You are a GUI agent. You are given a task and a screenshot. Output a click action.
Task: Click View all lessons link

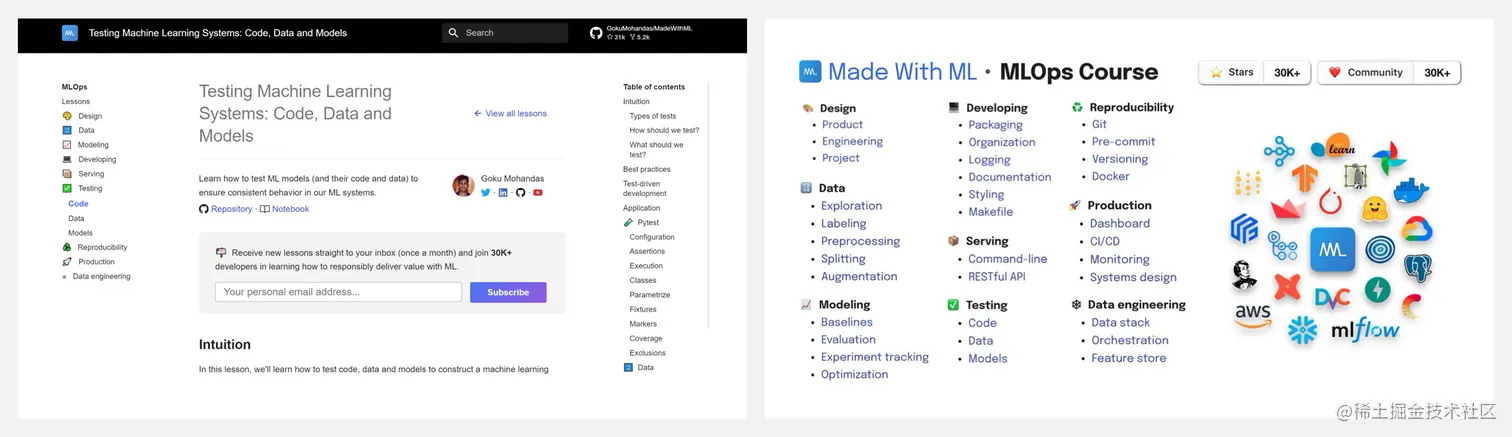510,114
